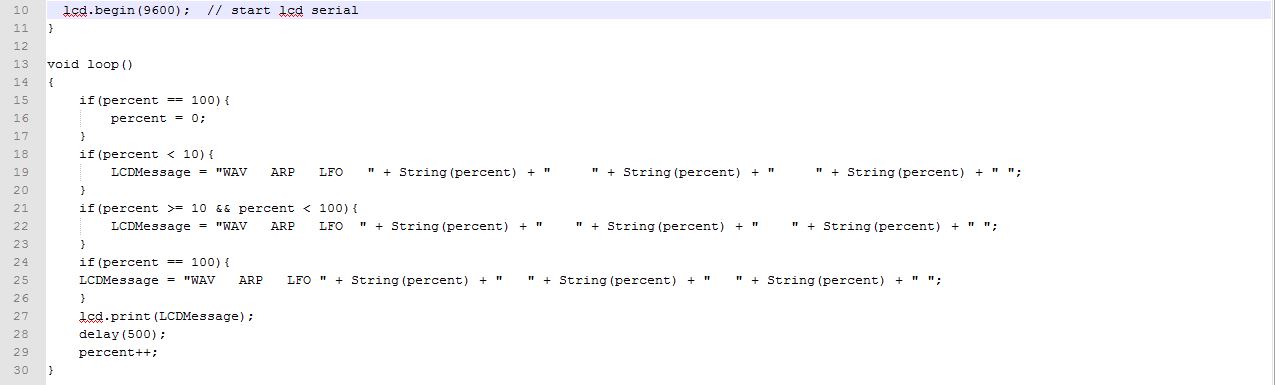Viewport: 1275px width, 385px height.
Task: Click line number 13 in the gutter
Action: click(17, 64)
